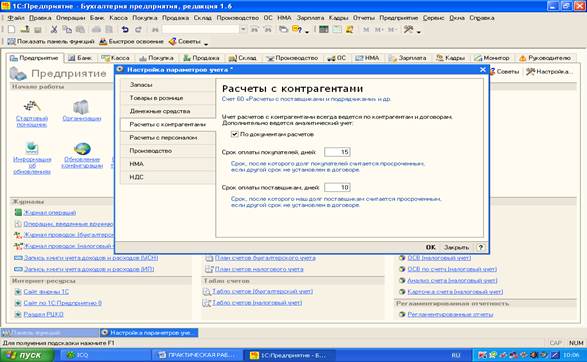
Task: Click OK in the settings dialog
Action: [431, 247]
